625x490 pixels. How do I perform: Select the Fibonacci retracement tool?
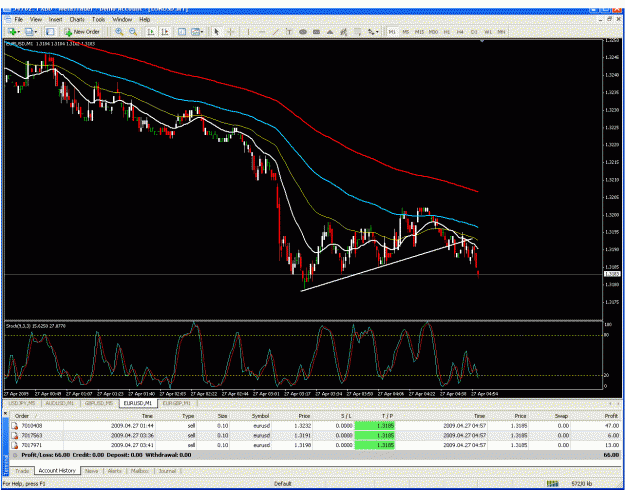(344, 31)
